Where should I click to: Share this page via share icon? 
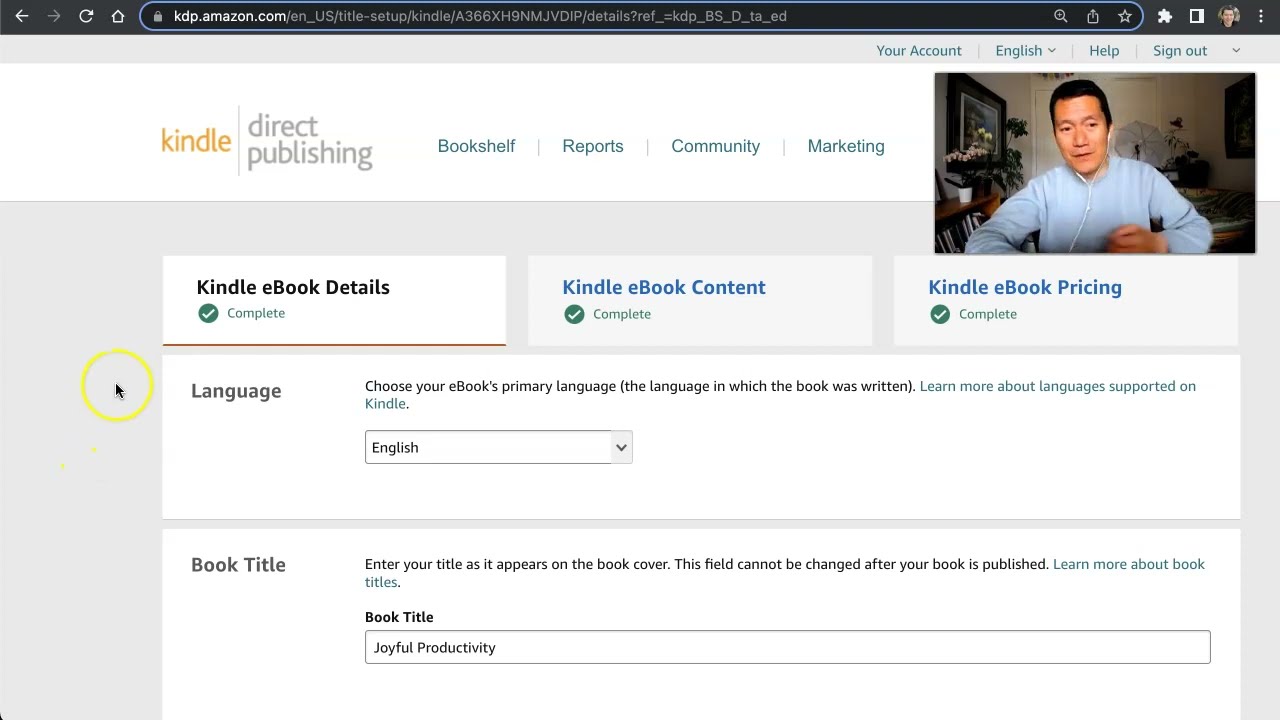pos(1093,16)
